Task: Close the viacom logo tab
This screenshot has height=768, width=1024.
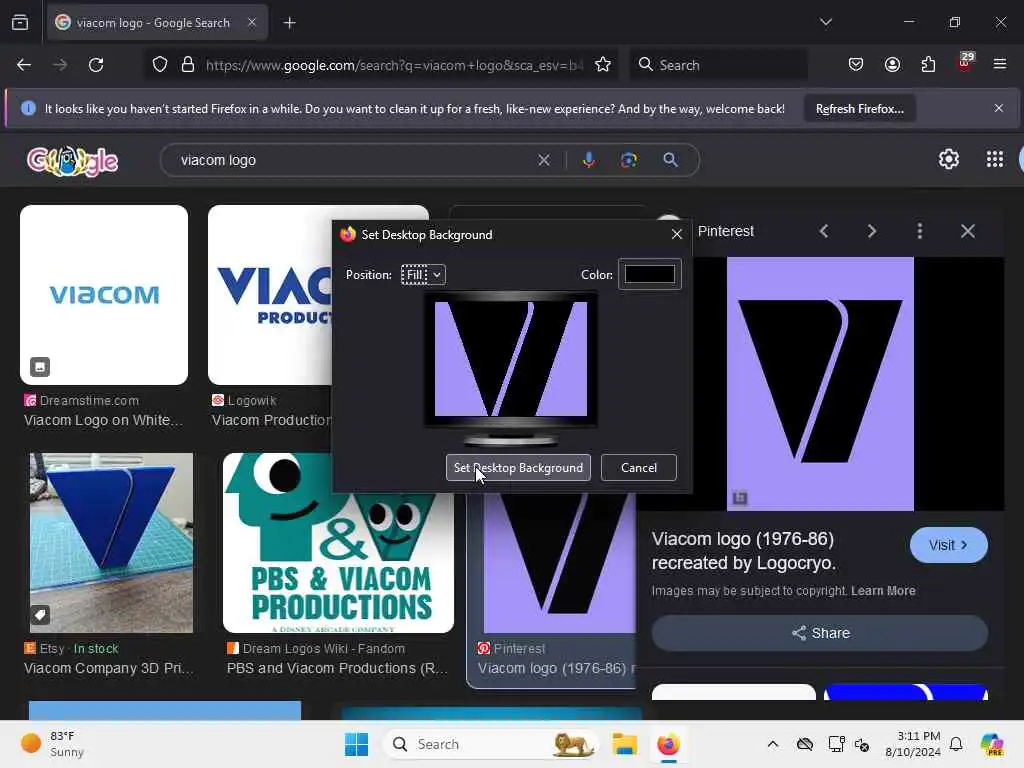Action: pos(252,23)
